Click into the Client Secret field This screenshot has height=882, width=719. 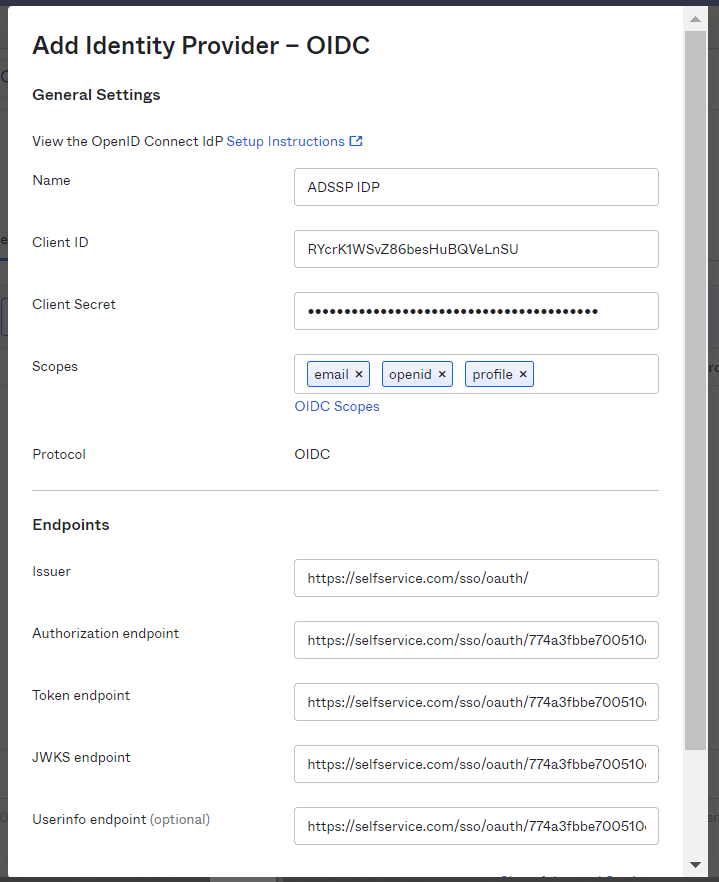(x=476, y=311)
